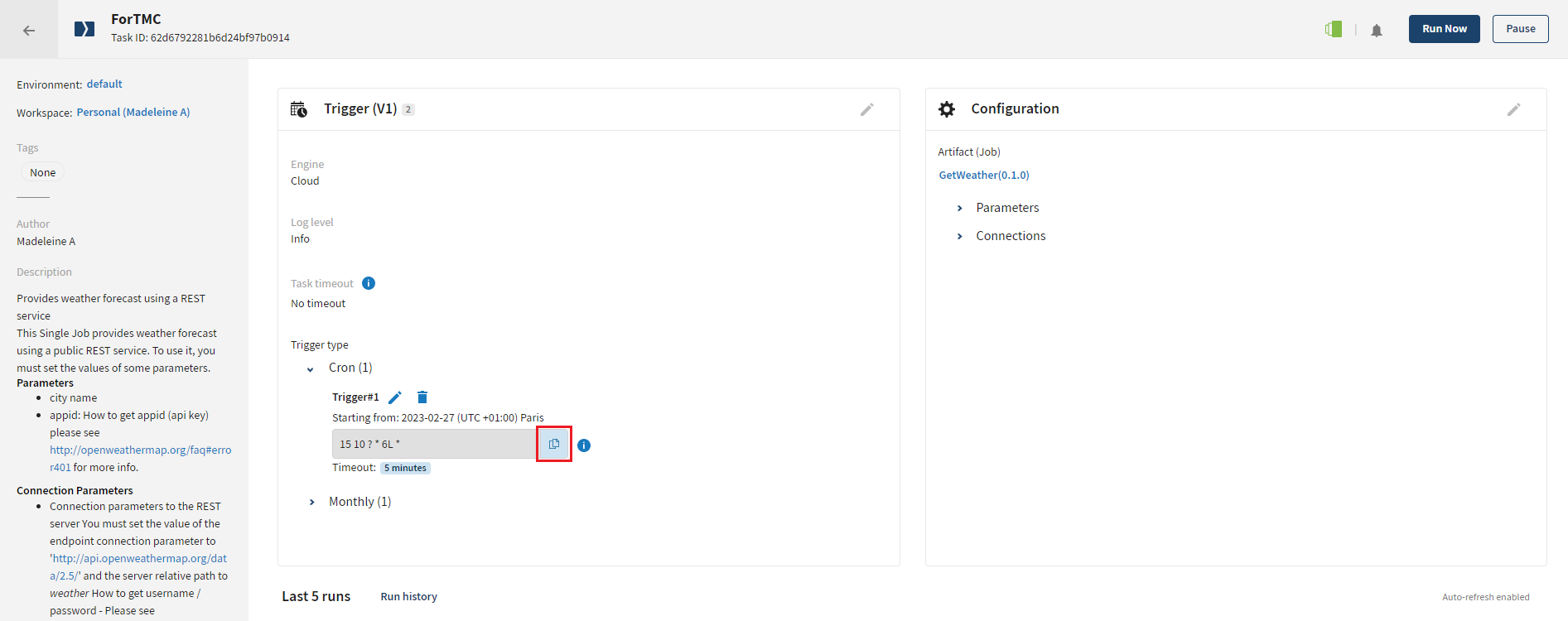Screen dimensions: 1568x621
Task: Expand the Connections section
Action: (960, 236)
